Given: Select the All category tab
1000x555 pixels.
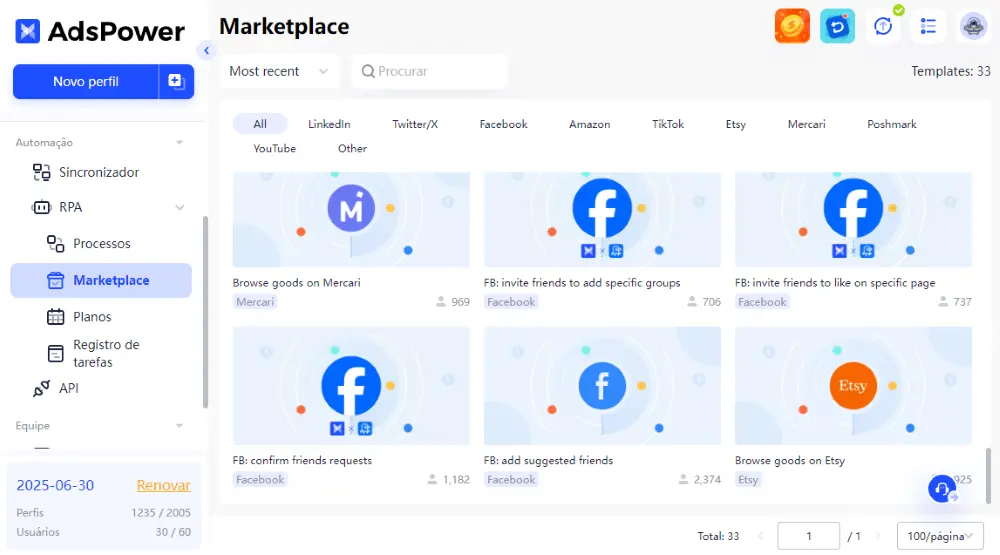Looking at the screenshot, I should (260, 124).
